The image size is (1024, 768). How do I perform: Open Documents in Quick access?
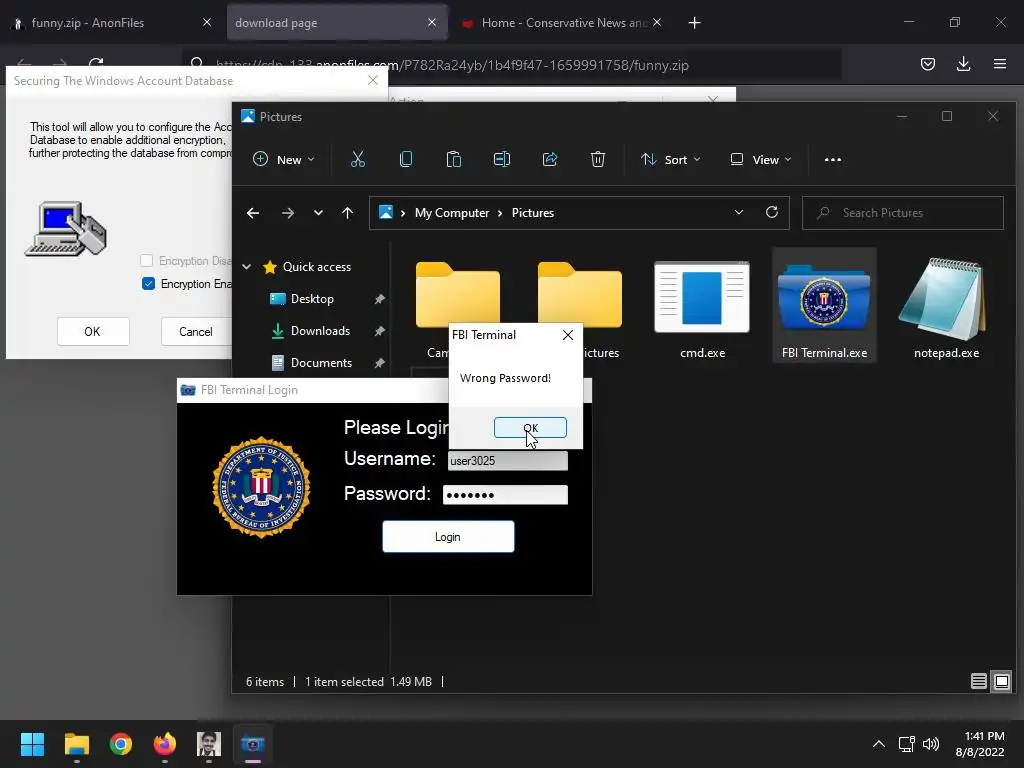(x=321, y=362)
